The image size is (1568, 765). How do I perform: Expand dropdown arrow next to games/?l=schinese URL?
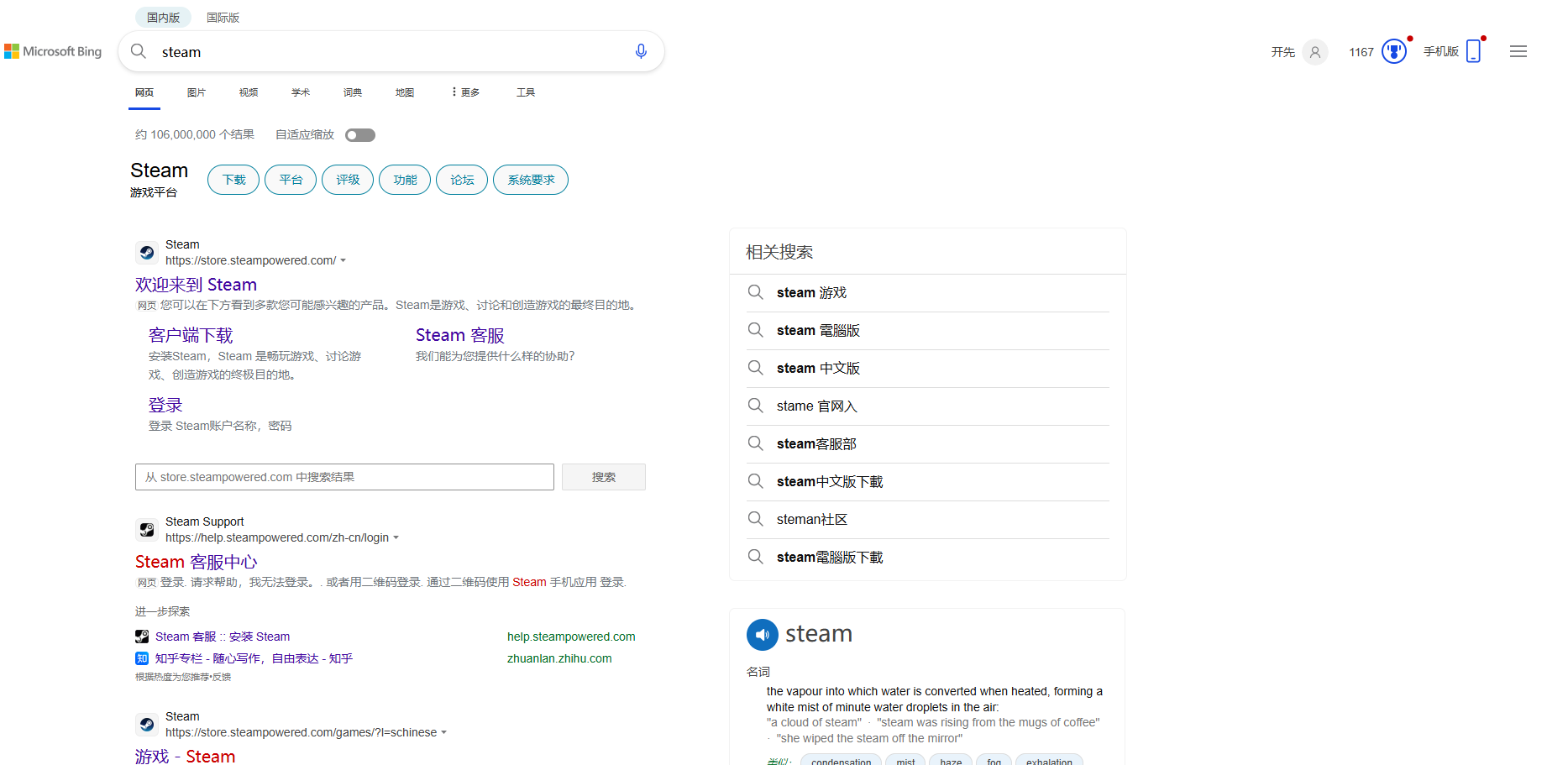443,733
